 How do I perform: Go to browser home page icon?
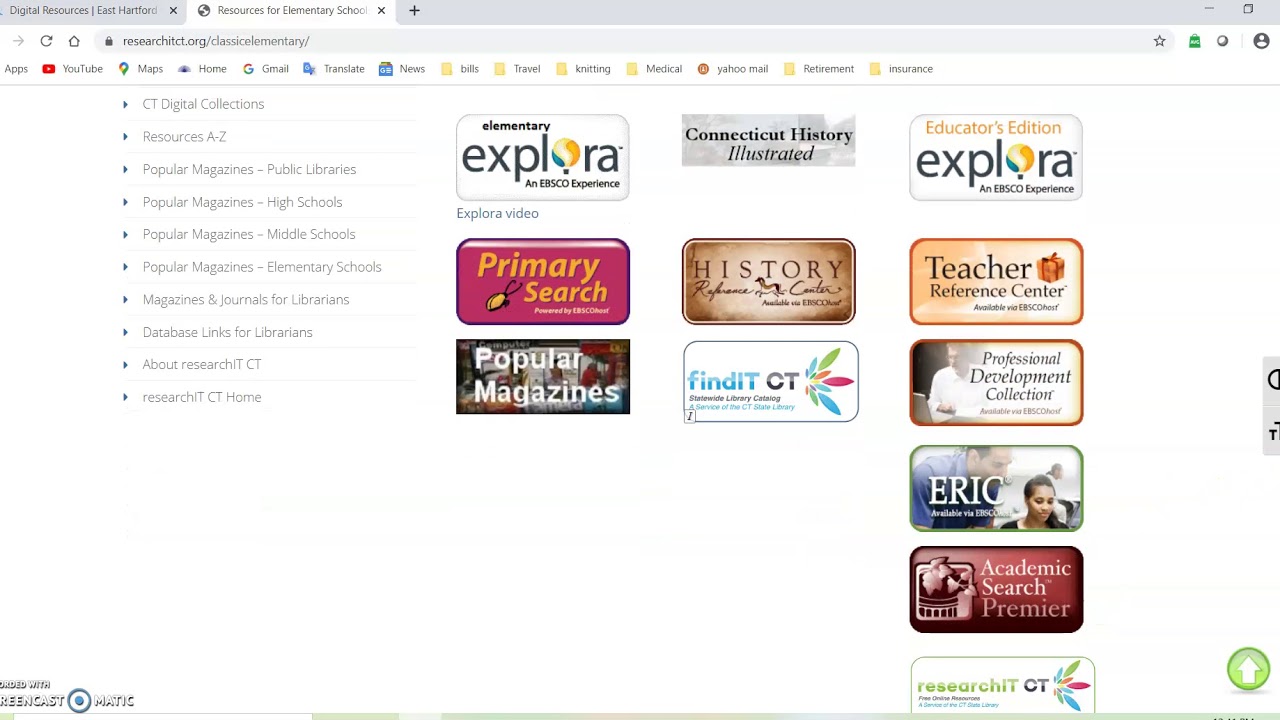click(x=74, y=41)
